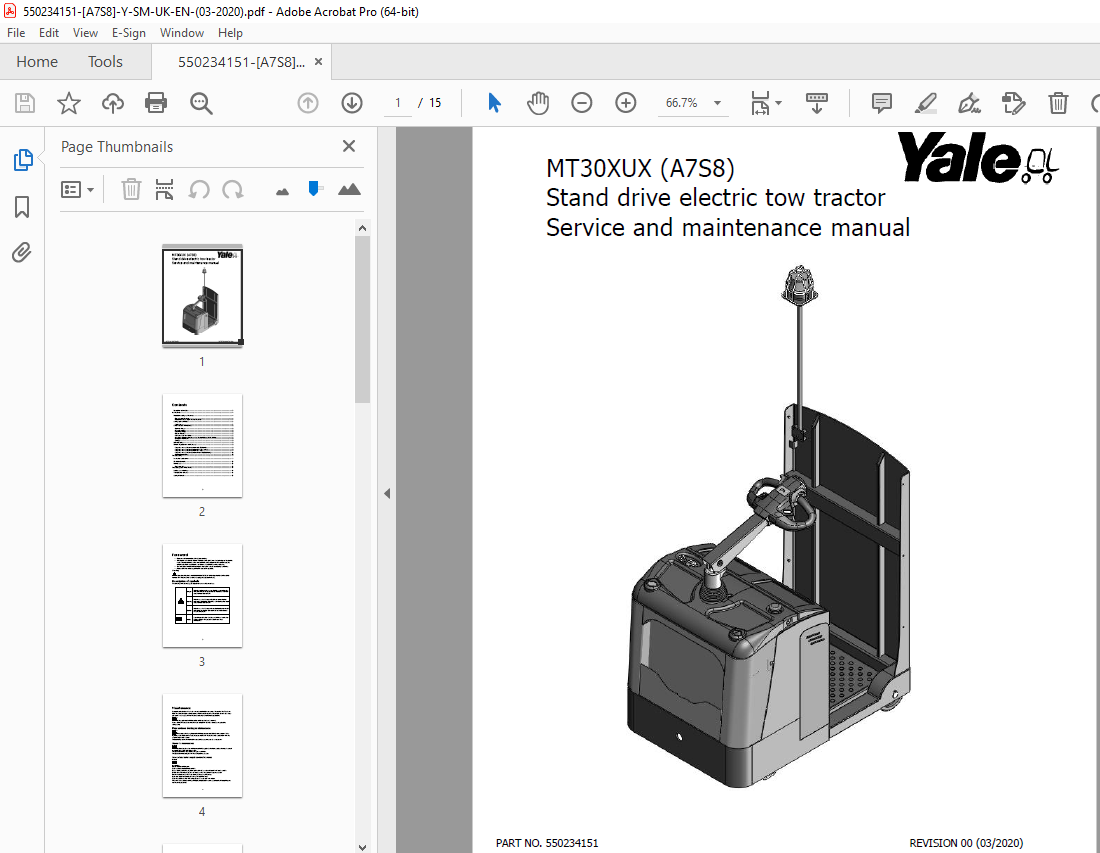Open the Edit menu

[48, 33]
